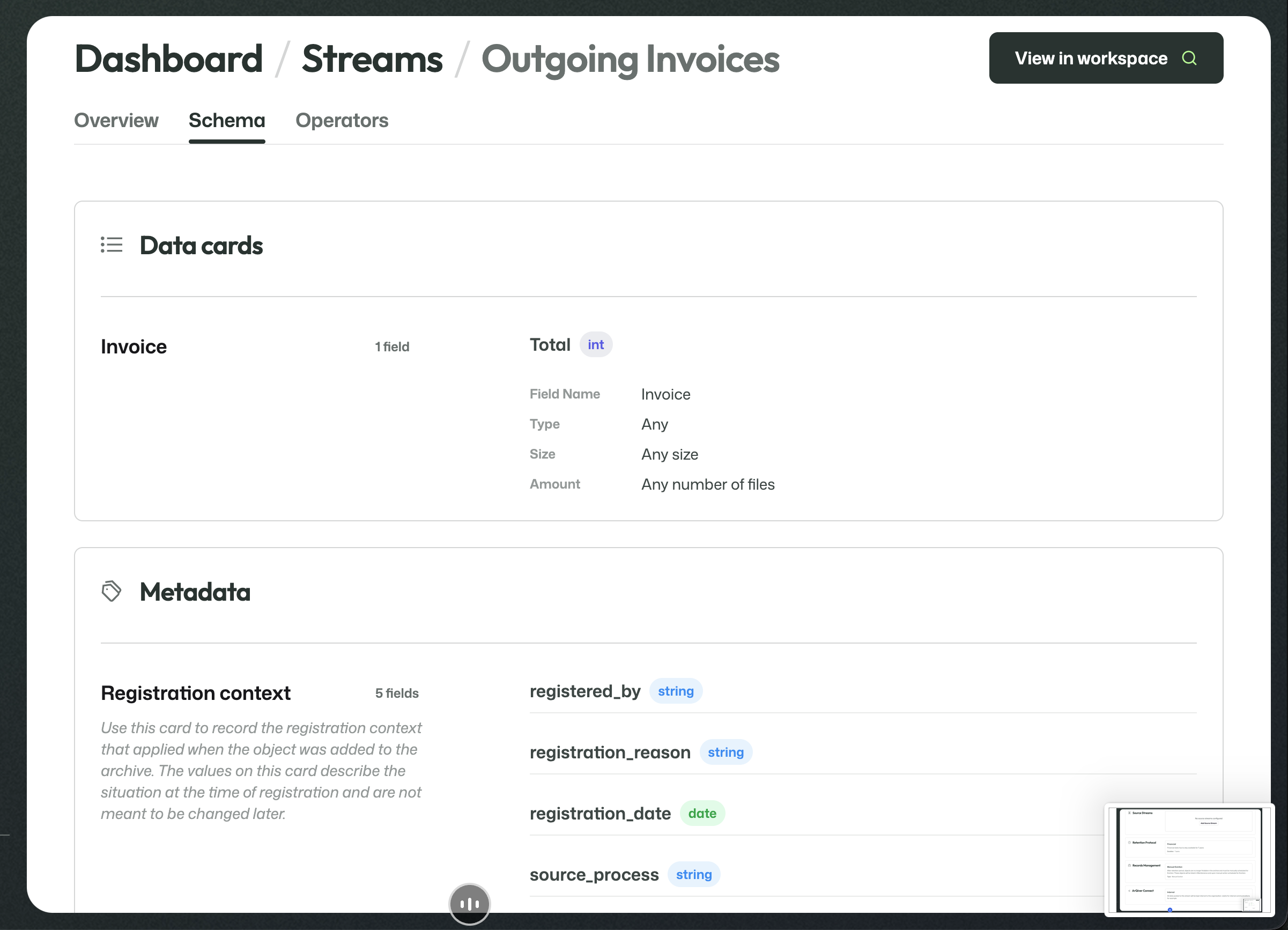Click string badge next to source_process
The image size is (1288, 930).
pyautogui.click(x=694, y=874)
